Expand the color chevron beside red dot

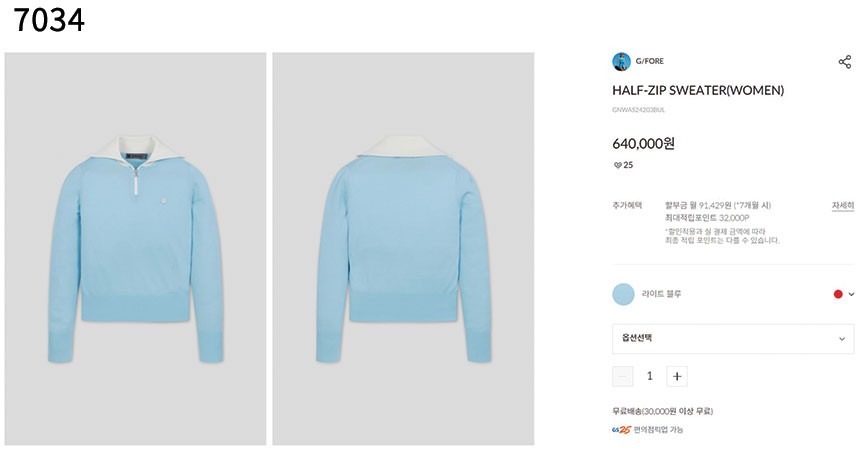[x=851, y=294]
